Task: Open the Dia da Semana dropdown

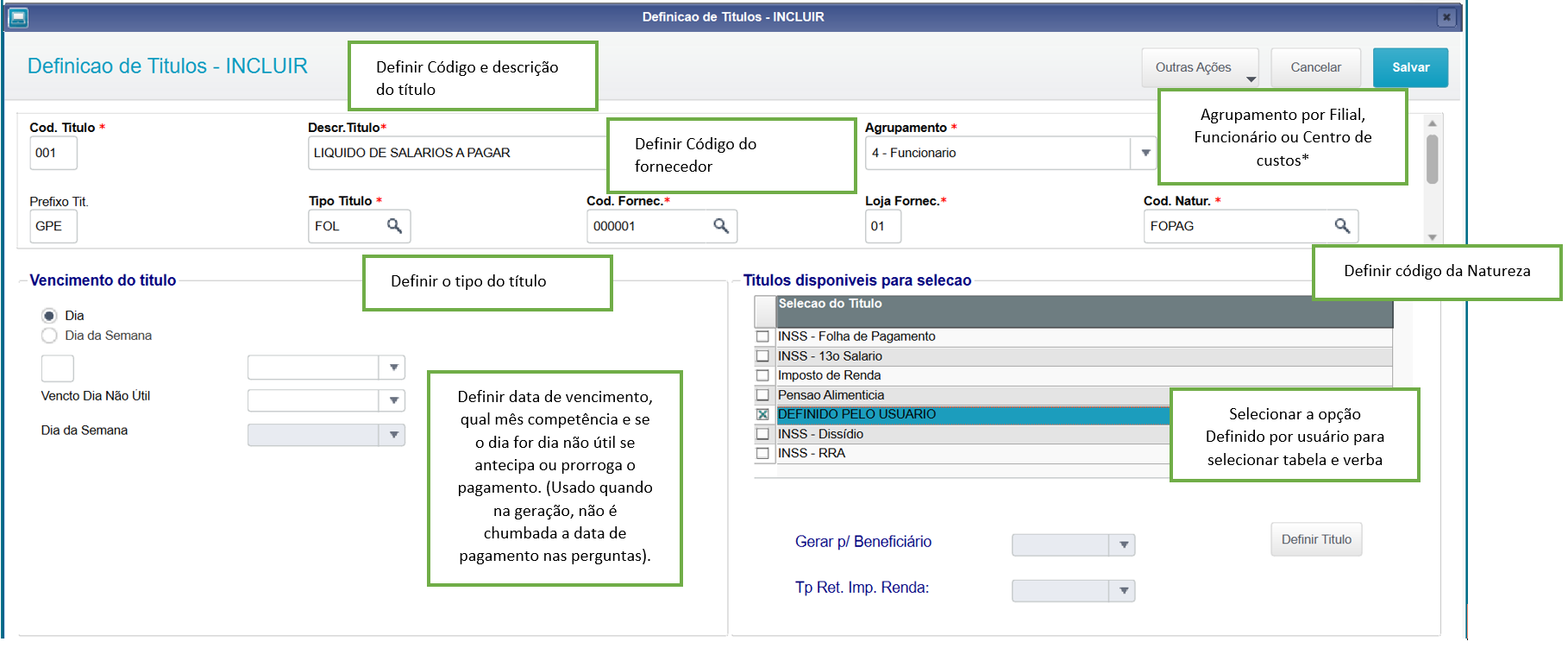Action: click(x=393, y=435)
